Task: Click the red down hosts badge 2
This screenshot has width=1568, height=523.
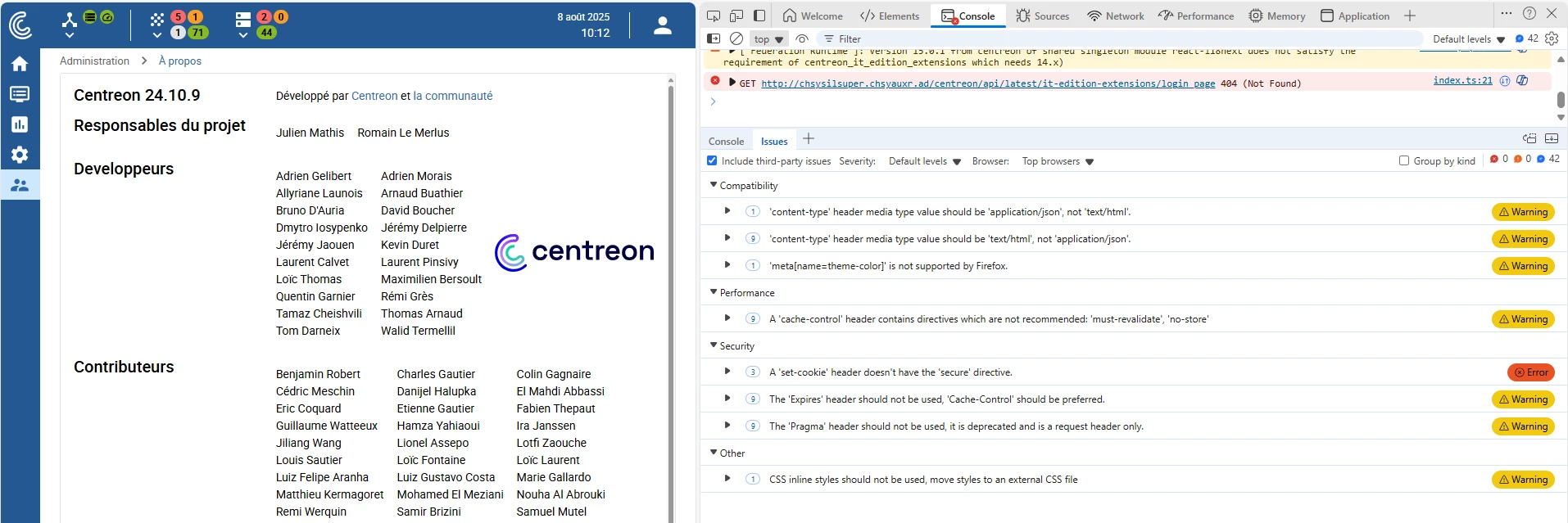Action: pos(263,16)
